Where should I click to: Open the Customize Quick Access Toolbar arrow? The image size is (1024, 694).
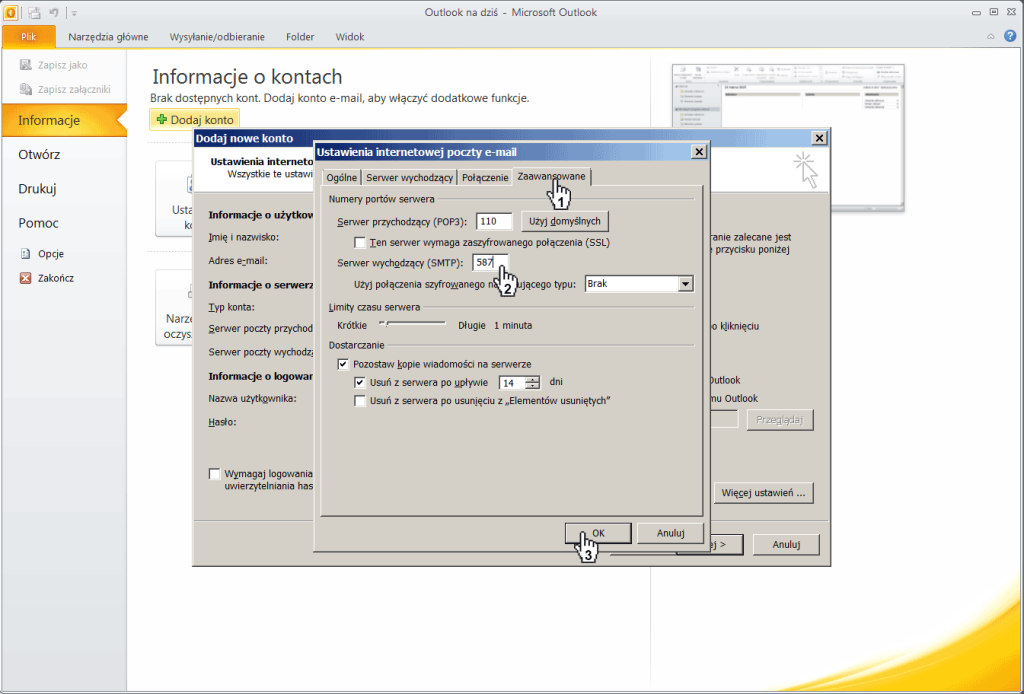point(74,13)
